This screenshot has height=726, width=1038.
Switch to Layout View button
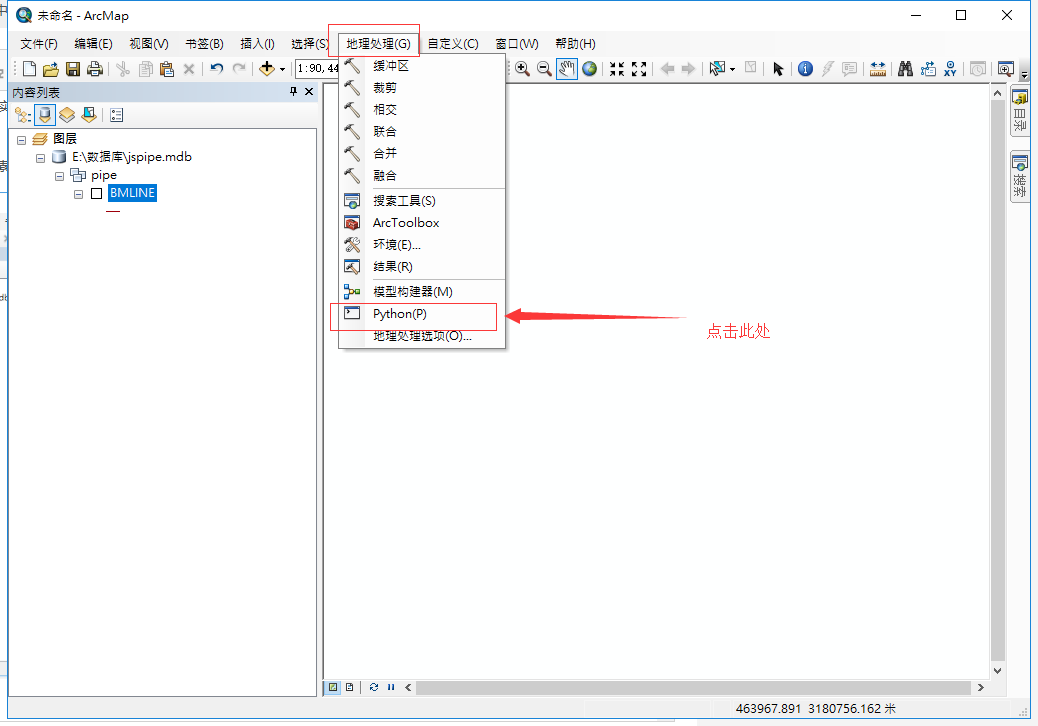350,687
